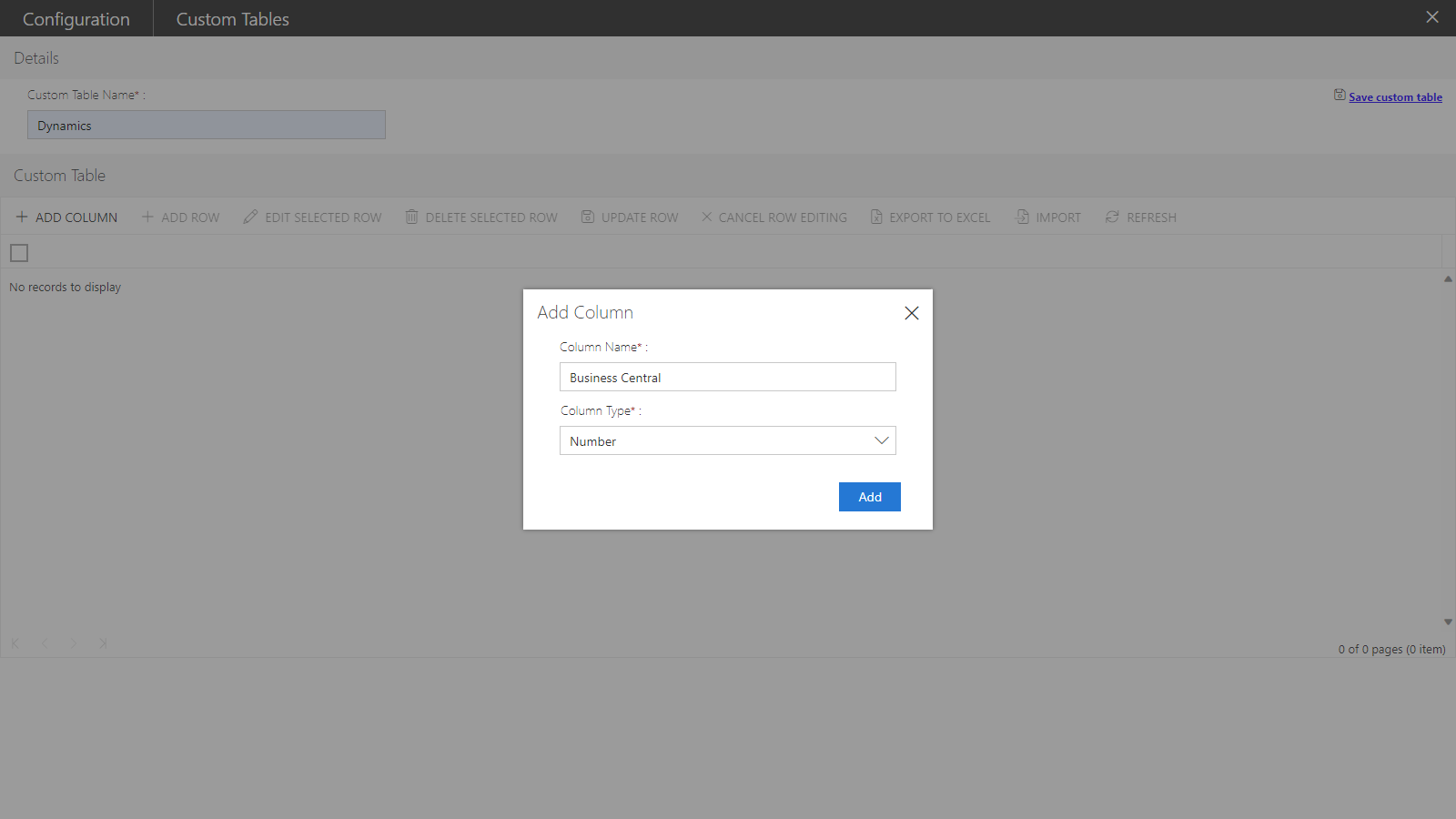Click the Export to Excel icon
Image resolution: width=1456 pixels, height=819 pixels.
point(876,217)
